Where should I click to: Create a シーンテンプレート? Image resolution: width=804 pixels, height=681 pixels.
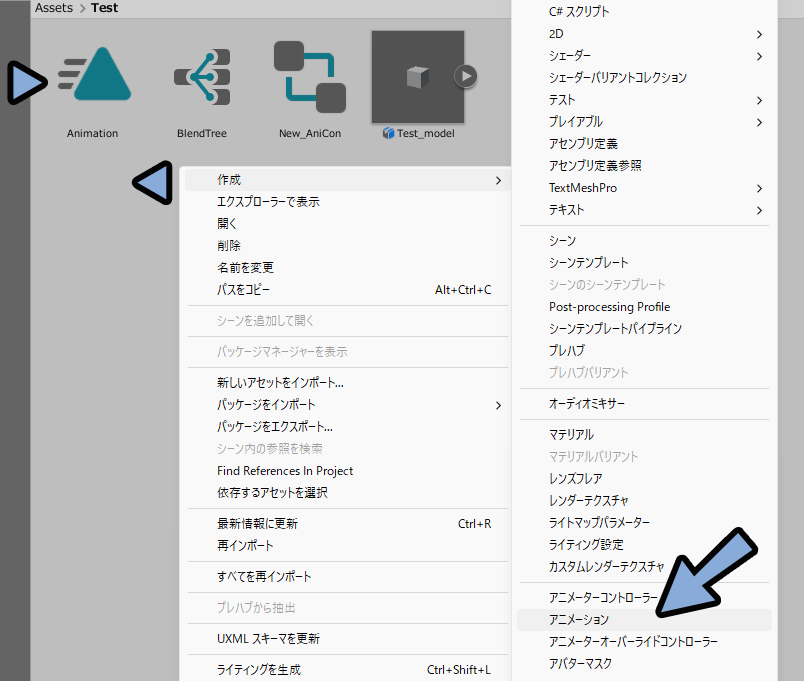click(x=645, y=263)
